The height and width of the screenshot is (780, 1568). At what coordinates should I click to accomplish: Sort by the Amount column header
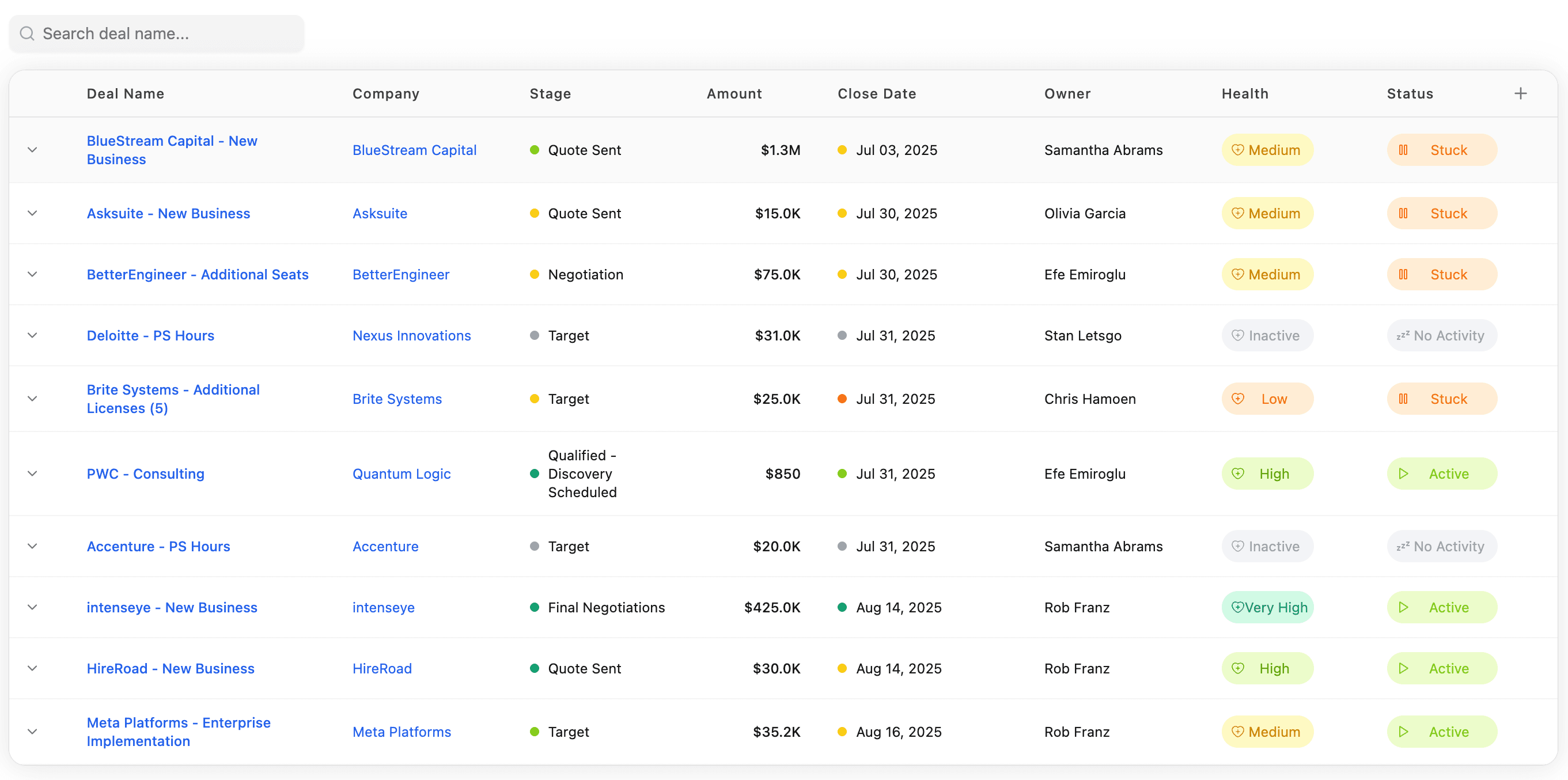click(734, 93)
